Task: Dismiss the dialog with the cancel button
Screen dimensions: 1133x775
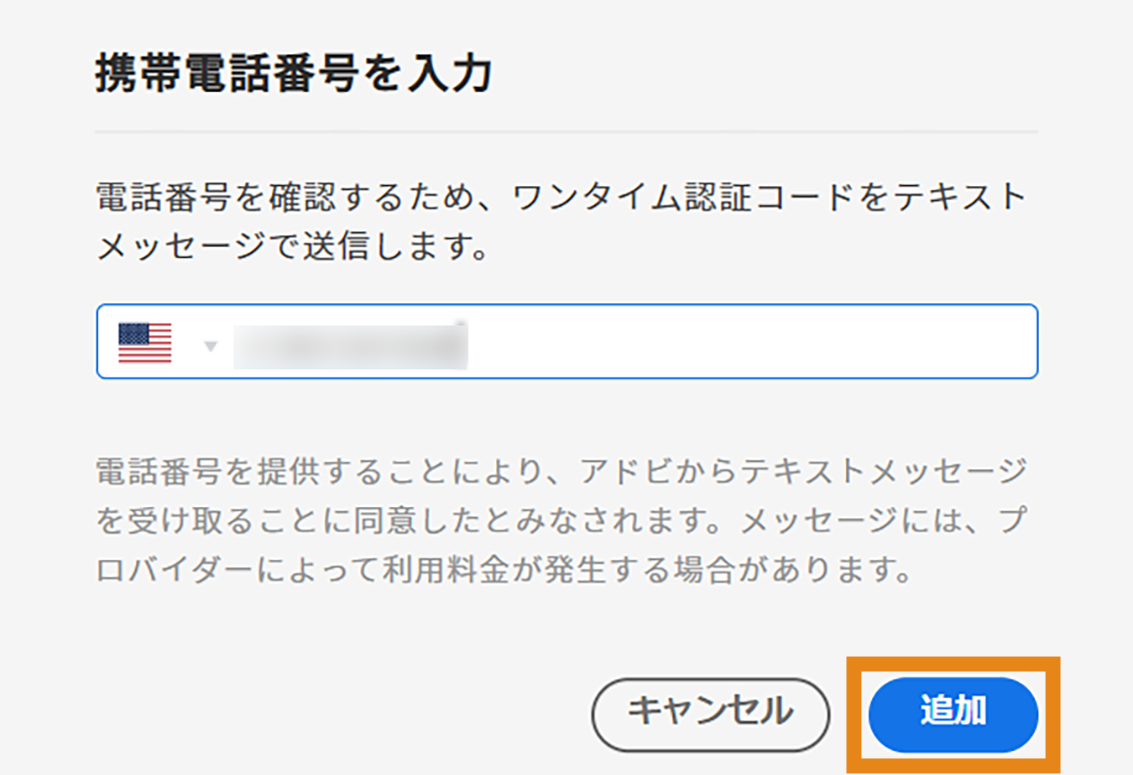Action: point(710,712)
